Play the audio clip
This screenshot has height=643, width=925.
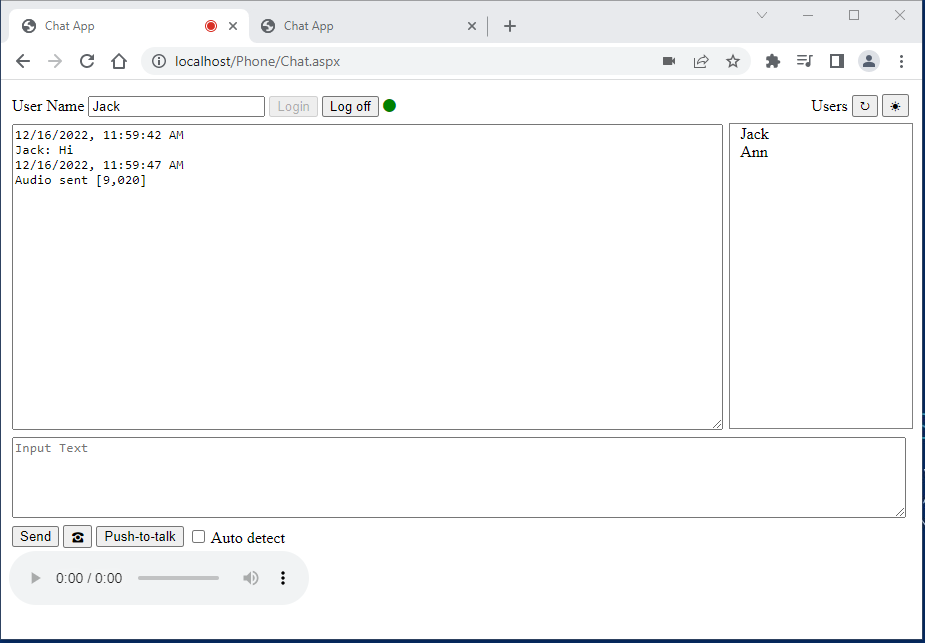[35, 578]
